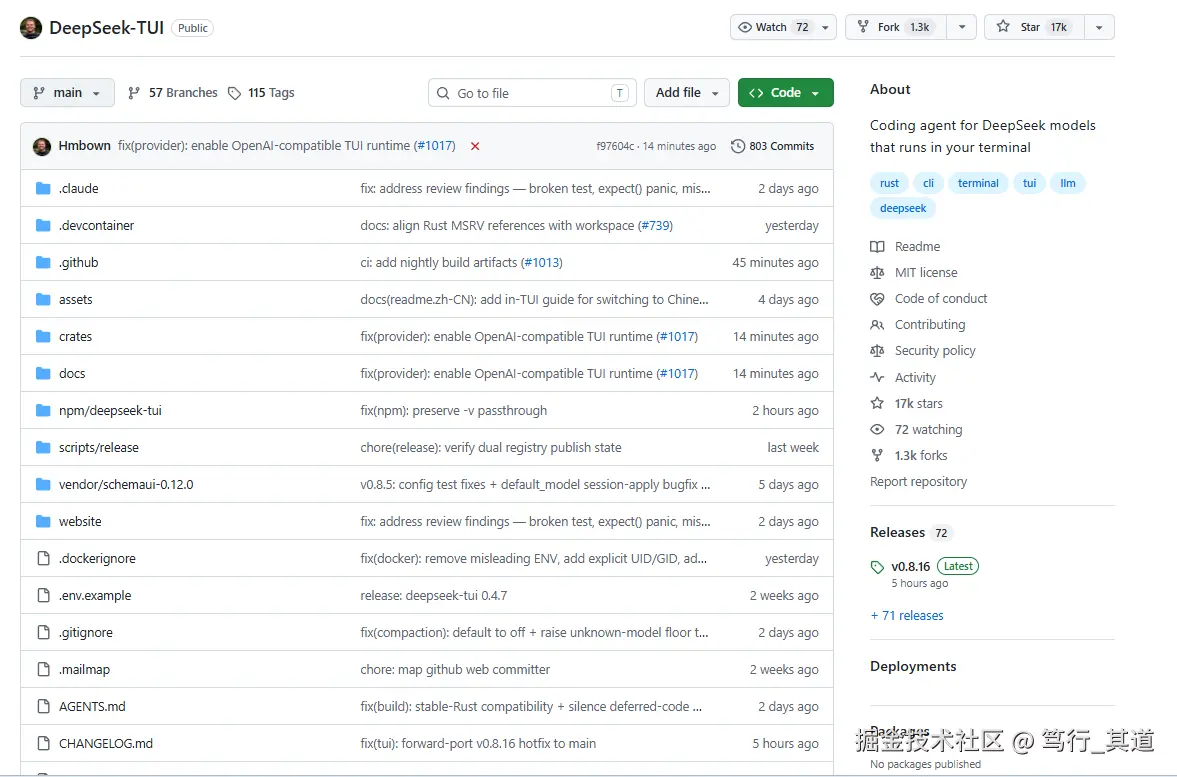Open the docs folder
Image resolution: width=1177 pixels, height=777 pixels.
coord(72,373)
